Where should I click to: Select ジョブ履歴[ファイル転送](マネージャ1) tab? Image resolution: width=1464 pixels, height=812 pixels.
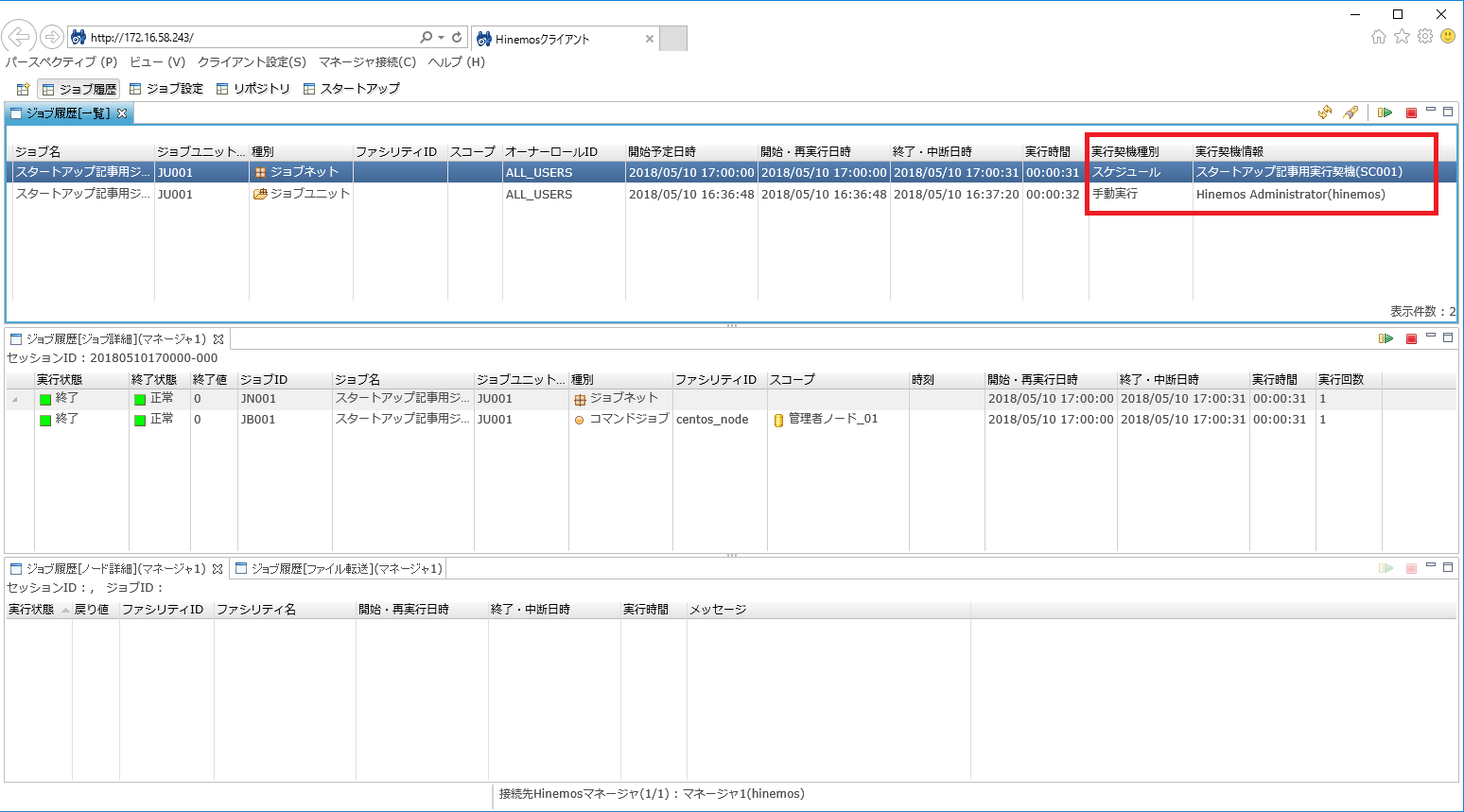(339, 569)
